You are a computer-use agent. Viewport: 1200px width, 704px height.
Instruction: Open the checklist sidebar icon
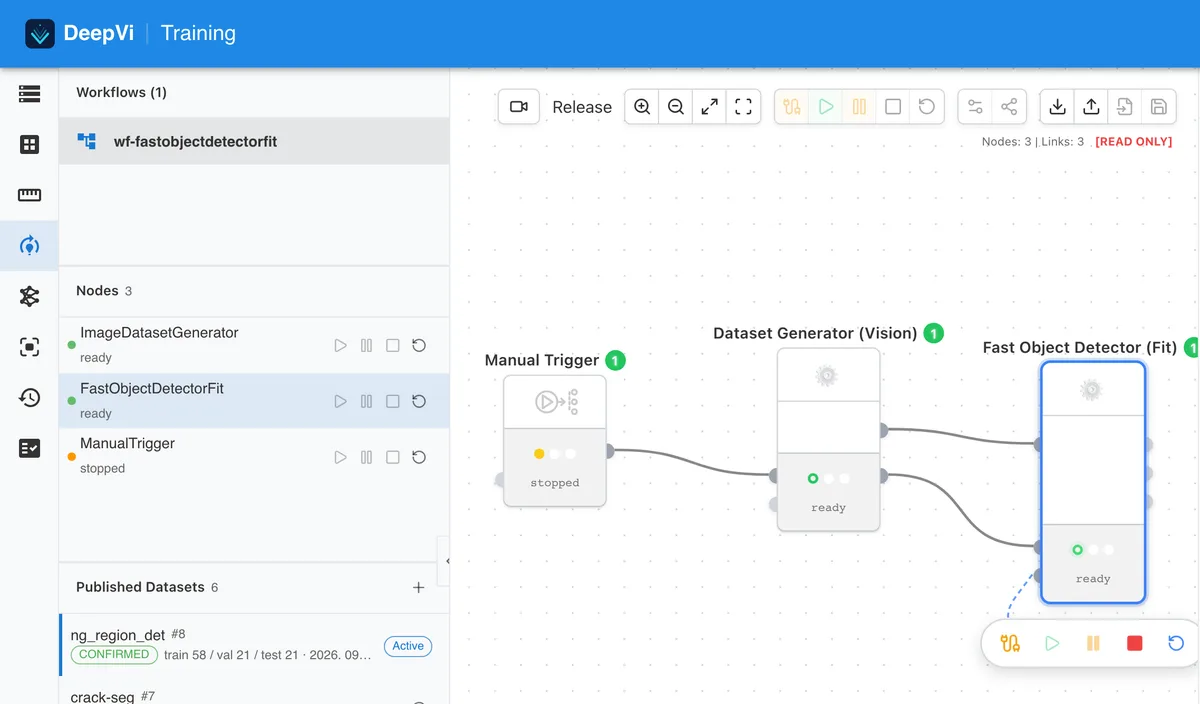pos(29,448)
